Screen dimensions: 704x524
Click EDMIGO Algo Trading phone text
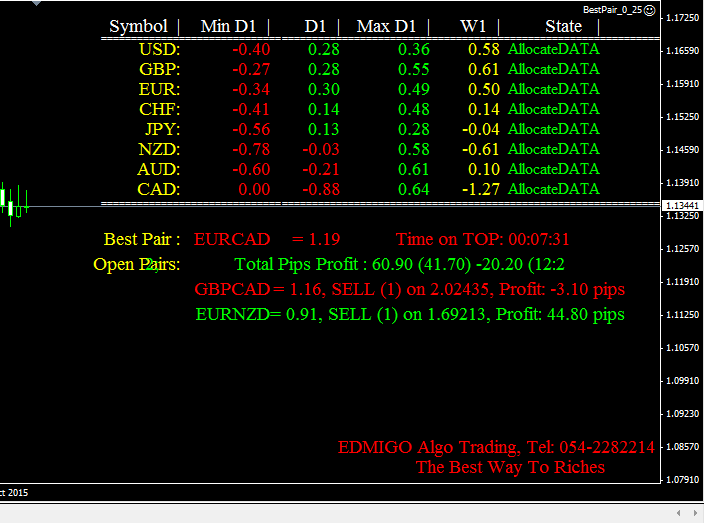(496, 448)
